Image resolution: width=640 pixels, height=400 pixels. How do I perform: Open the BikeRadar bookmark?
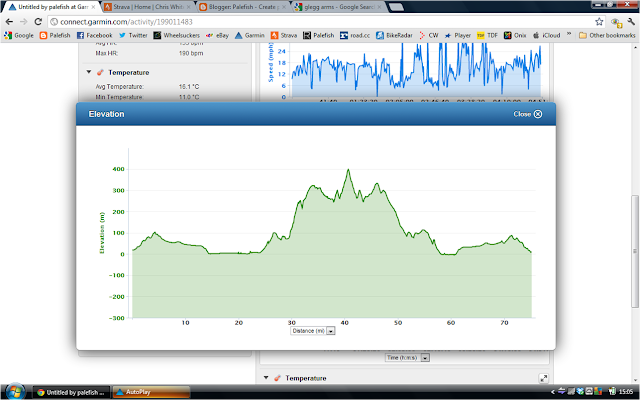tap(394, 36)
